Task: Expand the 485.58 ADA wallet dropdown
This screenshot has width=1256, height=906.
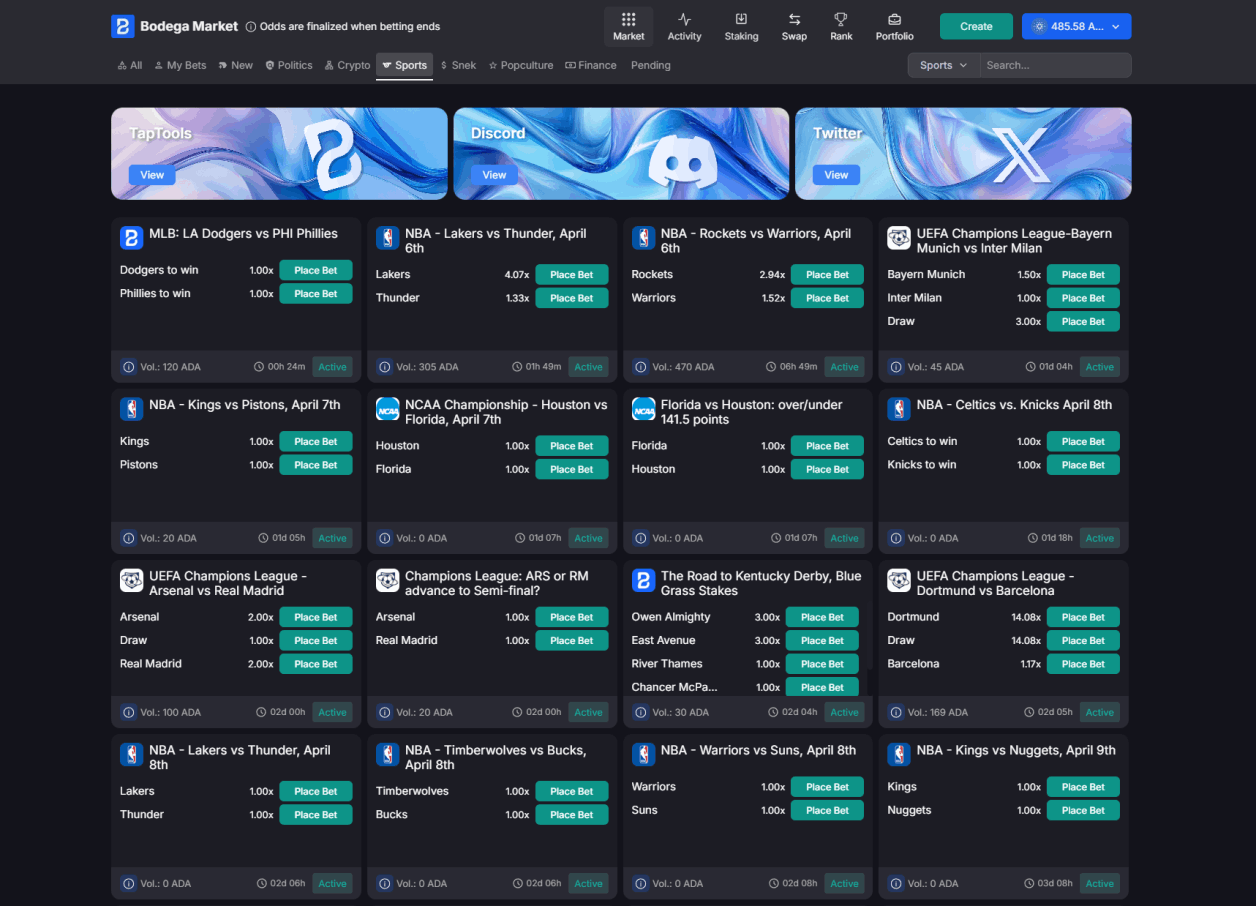Action: point(1076,26)
